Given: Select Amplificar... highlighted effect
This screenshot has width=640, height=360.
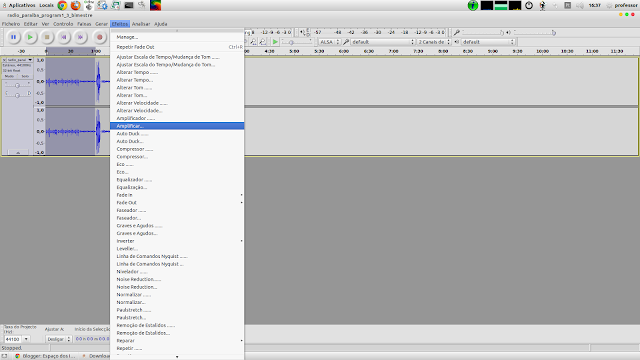Looking at the screenshot, I should 177,126.
